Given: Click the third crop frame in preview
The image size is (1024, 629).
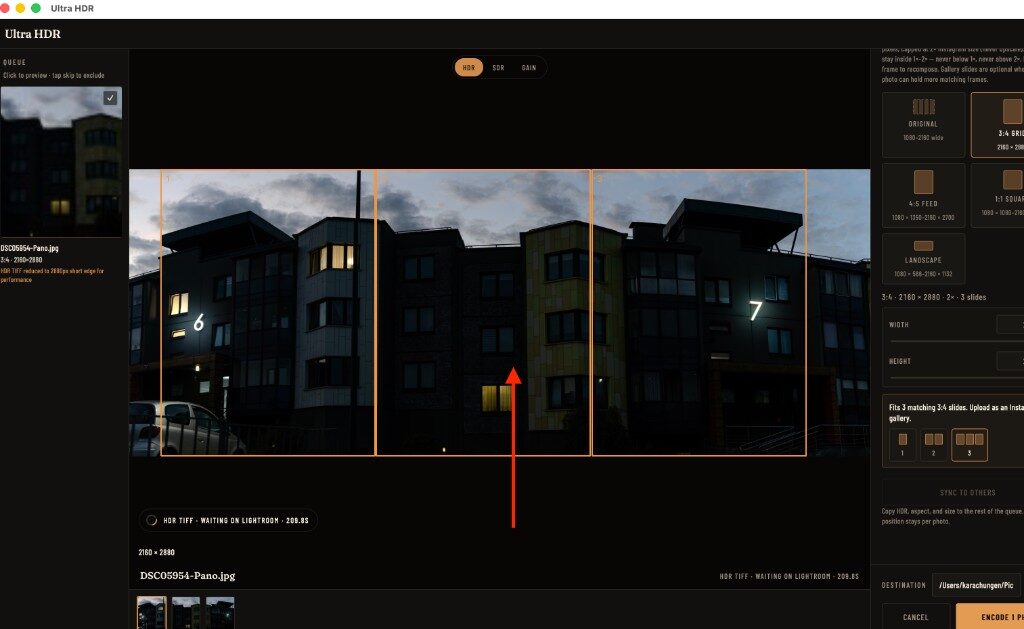Looking at the screenshot, I should 699,312.
